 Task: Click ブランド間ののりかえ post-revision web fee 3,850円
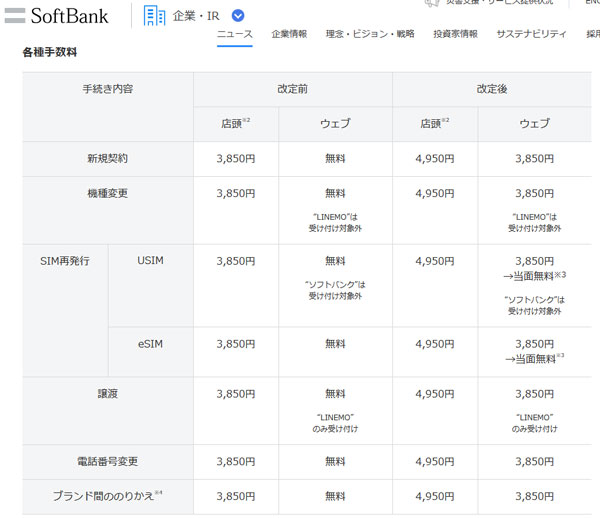point(534,496)
